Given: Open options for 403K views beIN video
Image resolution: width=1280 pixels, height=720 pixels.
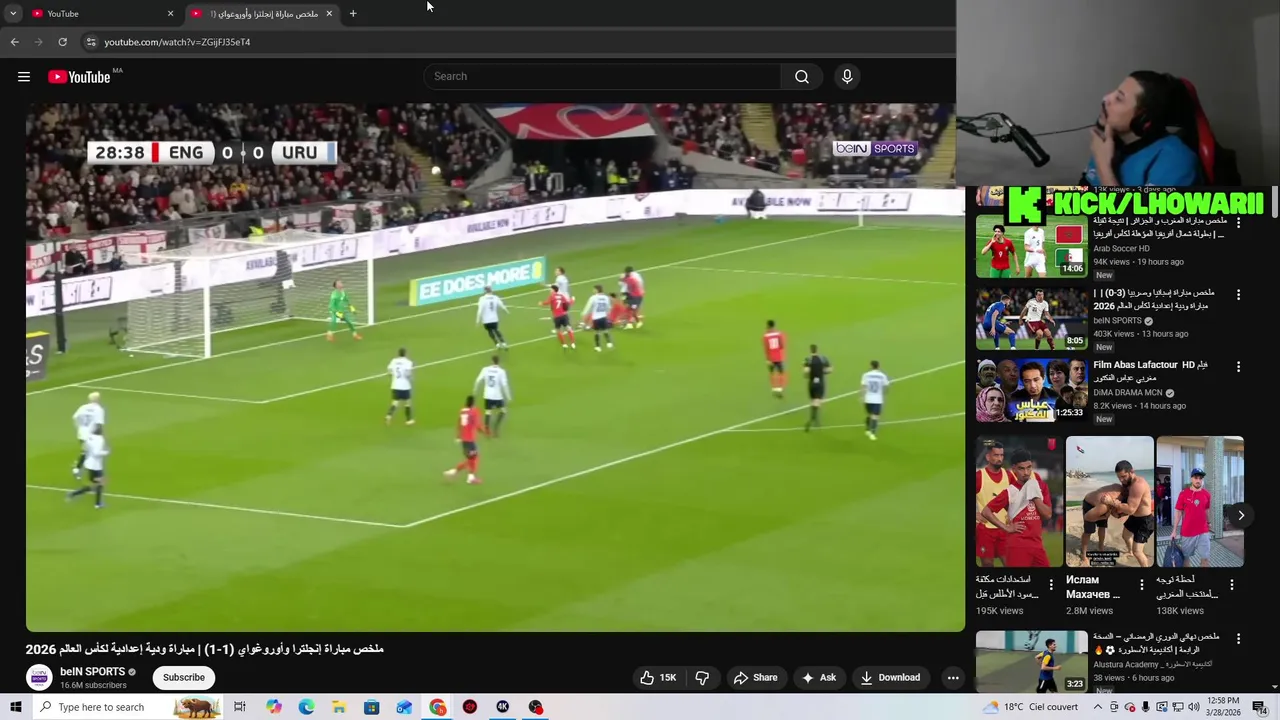Looking at the screenshot, I should (1238, 295).
